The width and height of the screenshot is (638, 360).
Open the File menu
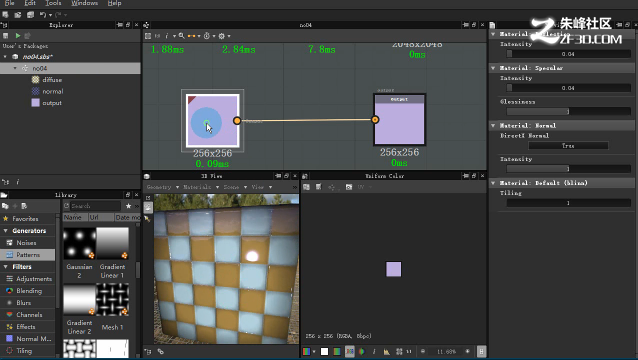click(9, 3)
